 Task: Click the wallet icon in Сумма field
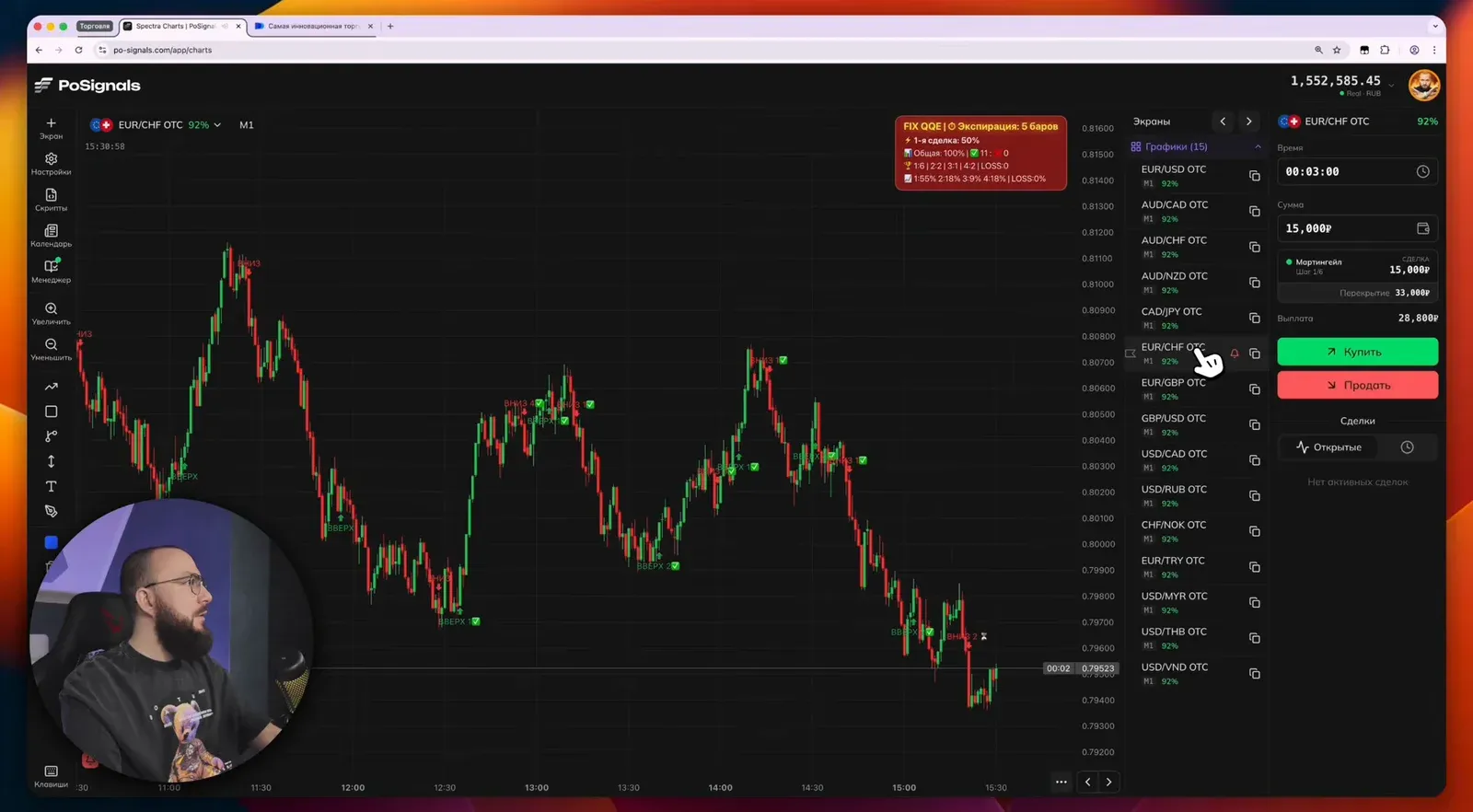(x=1422, y=228)
